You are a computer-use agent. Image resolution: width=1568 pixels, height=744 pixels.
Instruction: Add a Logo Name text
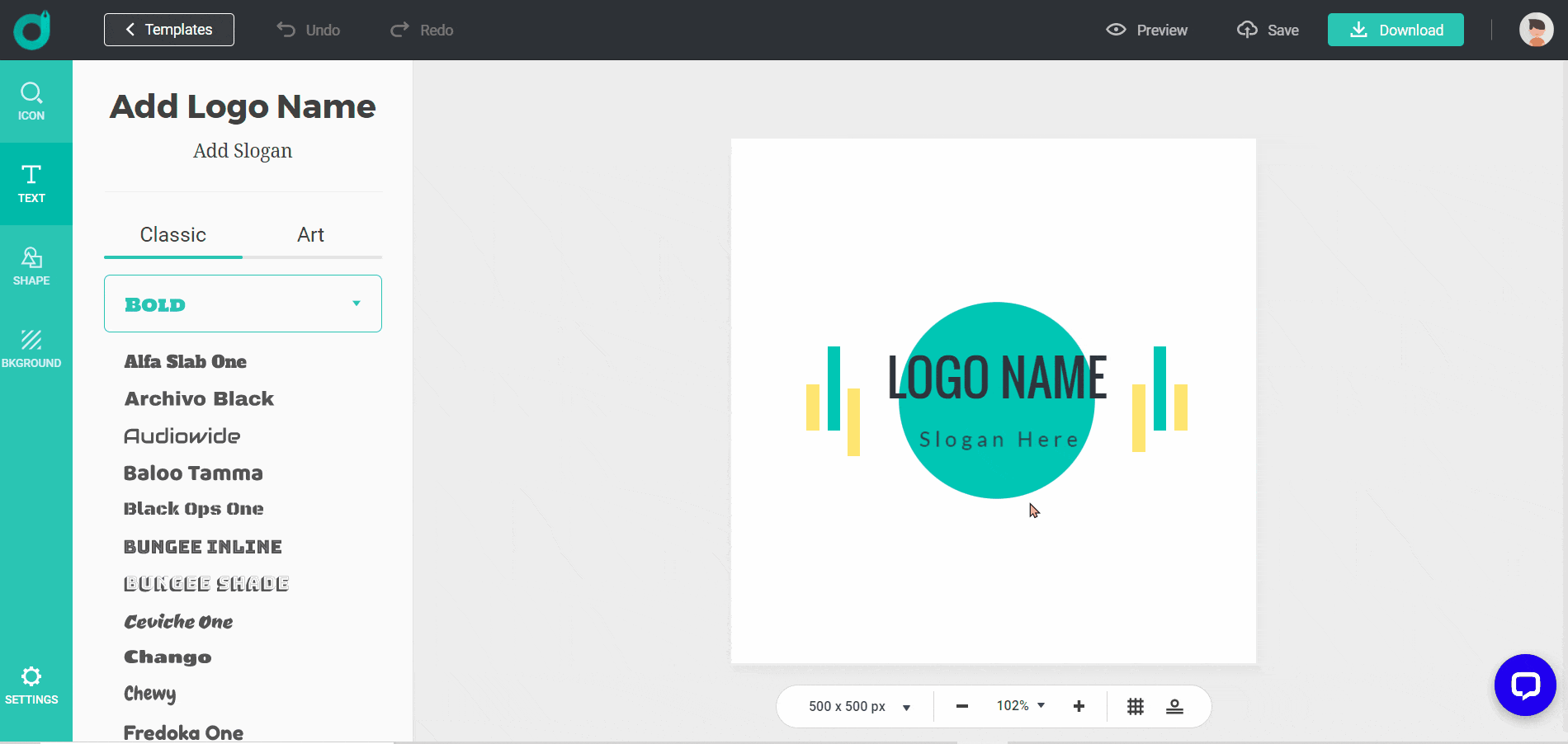coord(243,106)
